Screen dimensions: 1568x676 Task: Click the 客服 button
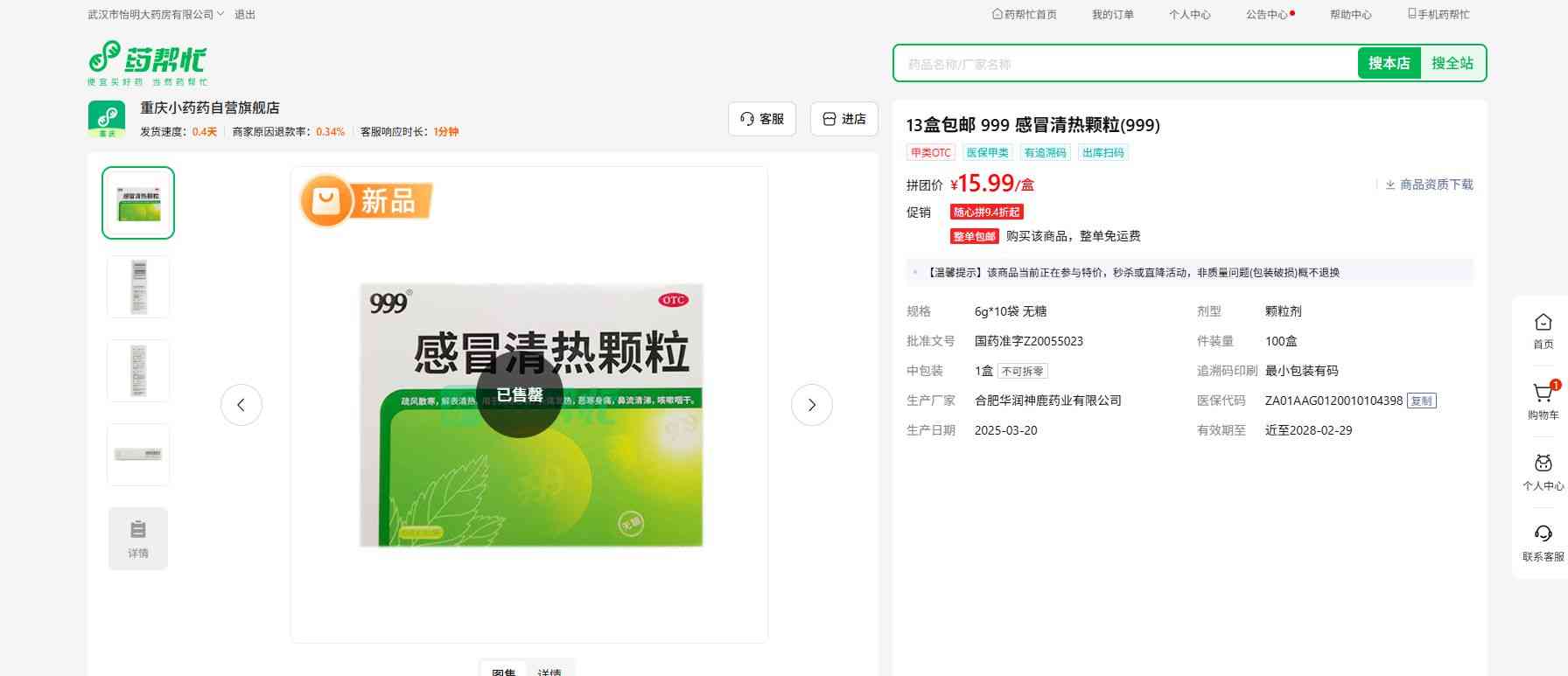click(761, 119)
